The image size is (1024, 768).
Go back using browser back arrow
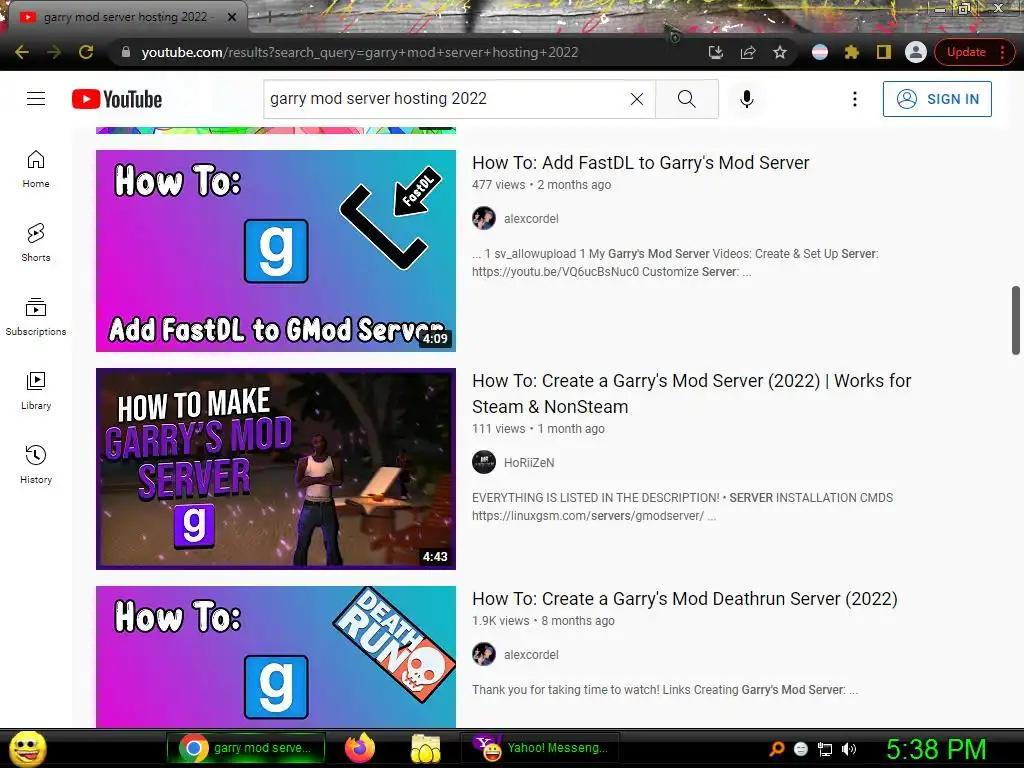(22, 52)
